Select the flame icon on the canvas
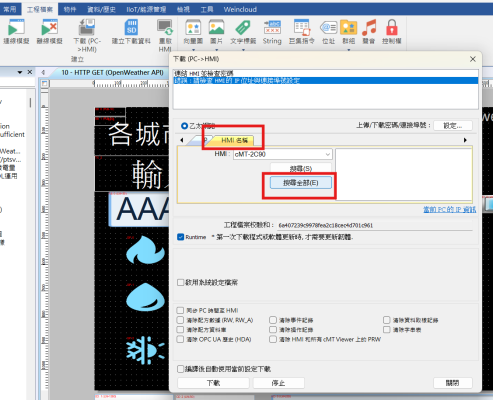 (145, 250)
